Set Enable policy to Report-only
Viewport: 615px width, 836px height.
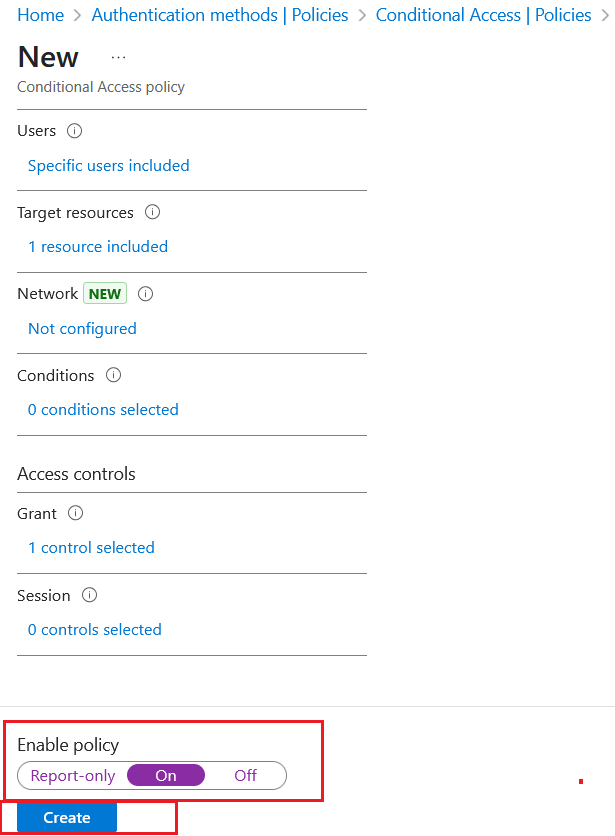click(x=73, y=775)
